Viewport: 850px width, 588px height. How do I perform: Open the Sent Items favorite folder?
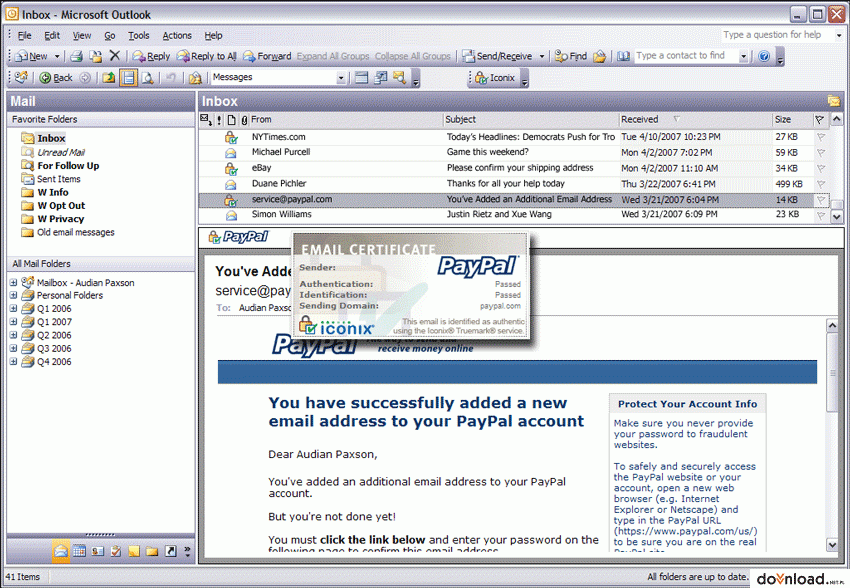(x=59, y=179)
